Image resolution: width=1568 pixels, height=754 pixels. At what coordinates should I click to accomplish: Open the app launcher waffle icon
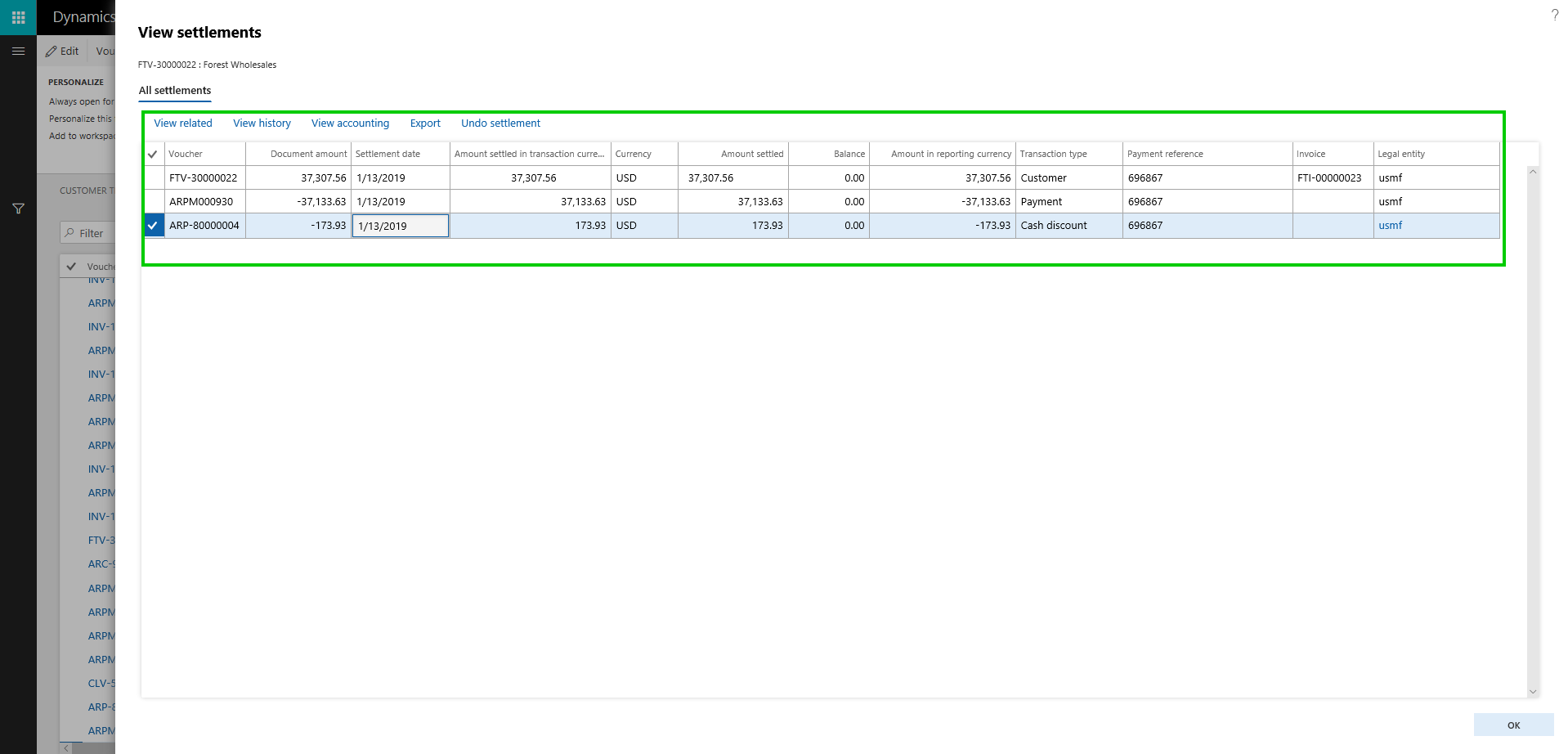pos(18,17)
